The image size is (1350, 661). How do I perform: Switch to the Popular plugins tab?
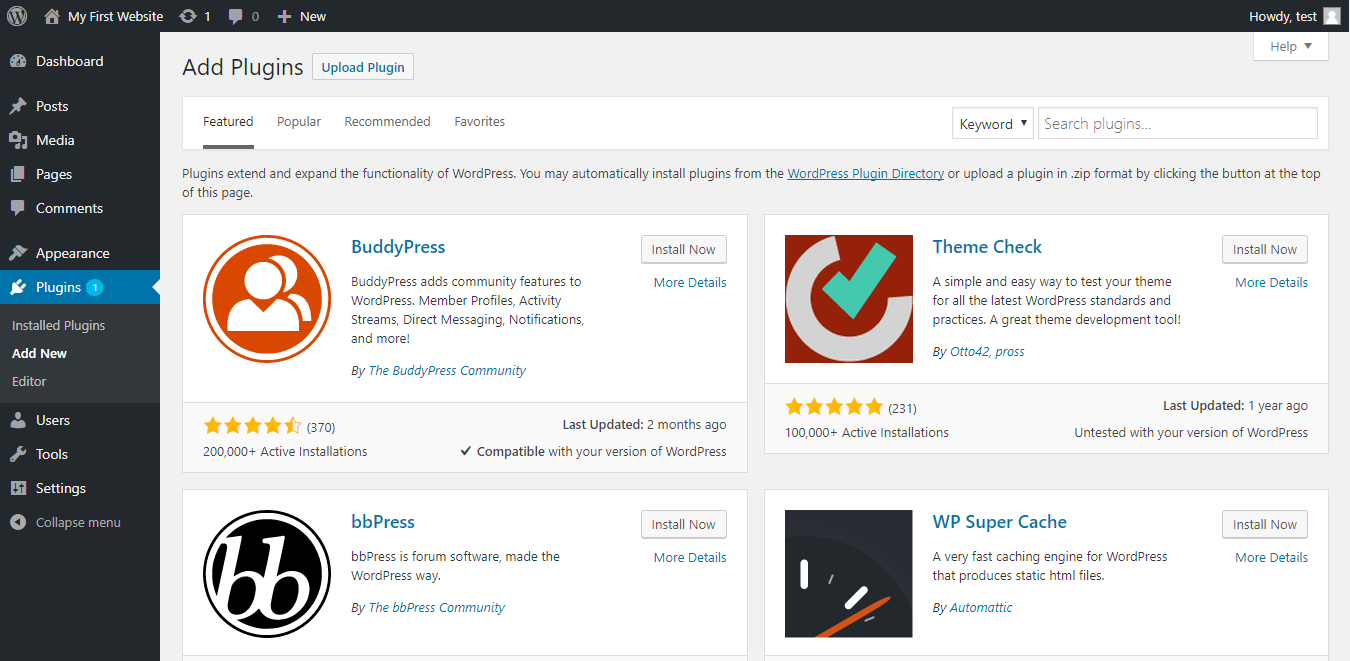[298, 121]
